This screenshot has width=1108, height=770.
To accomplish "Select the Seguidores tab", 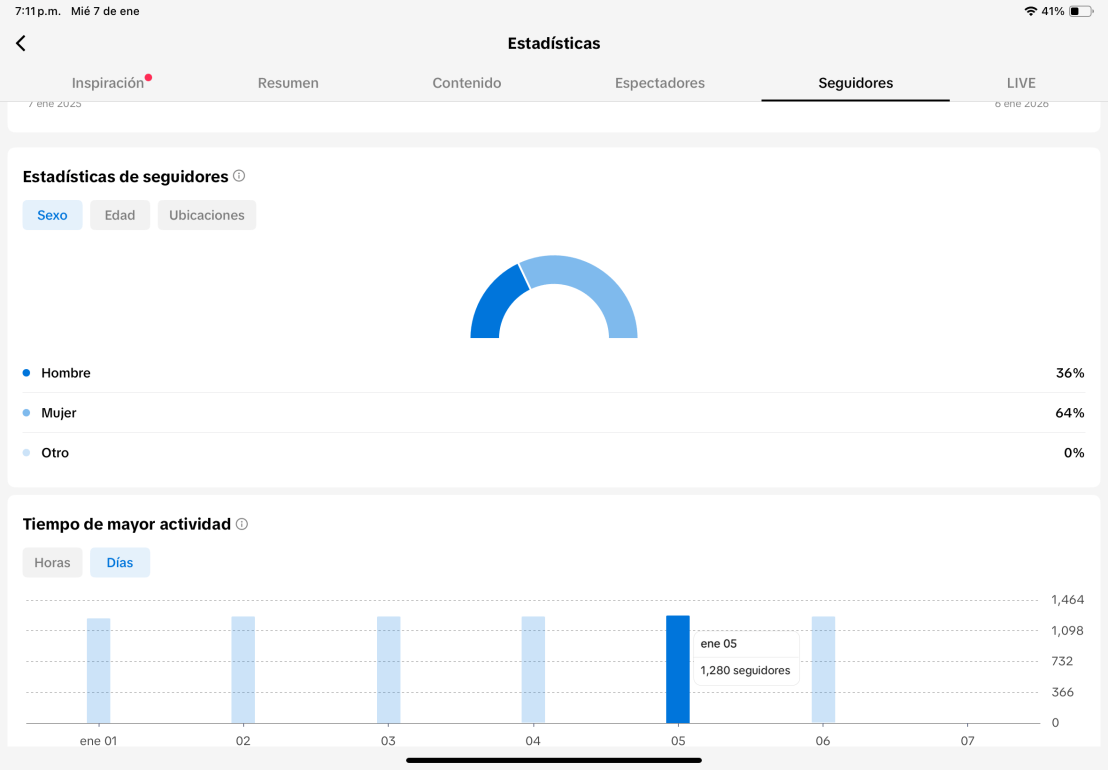I will tap(855, 83).
